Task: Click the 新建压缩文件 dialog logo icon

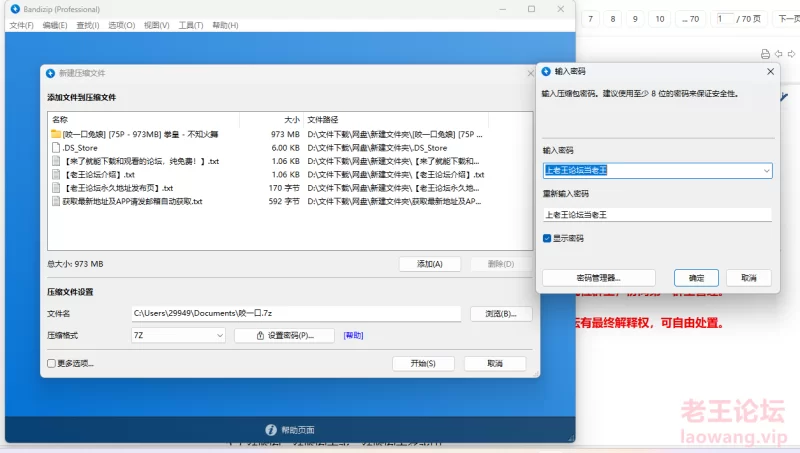Action: (50, 73)
